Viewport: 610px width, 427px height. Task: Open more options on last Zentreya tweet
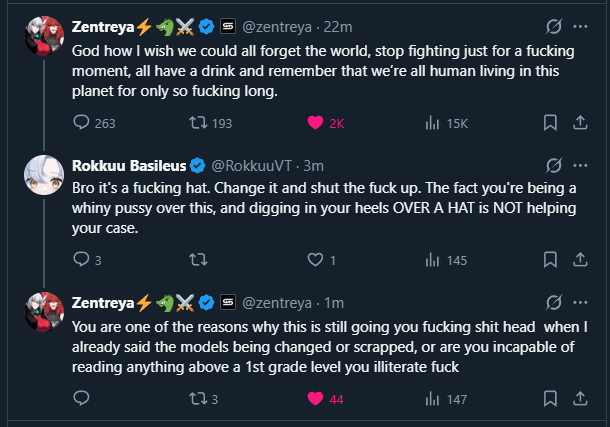(582, 302)
